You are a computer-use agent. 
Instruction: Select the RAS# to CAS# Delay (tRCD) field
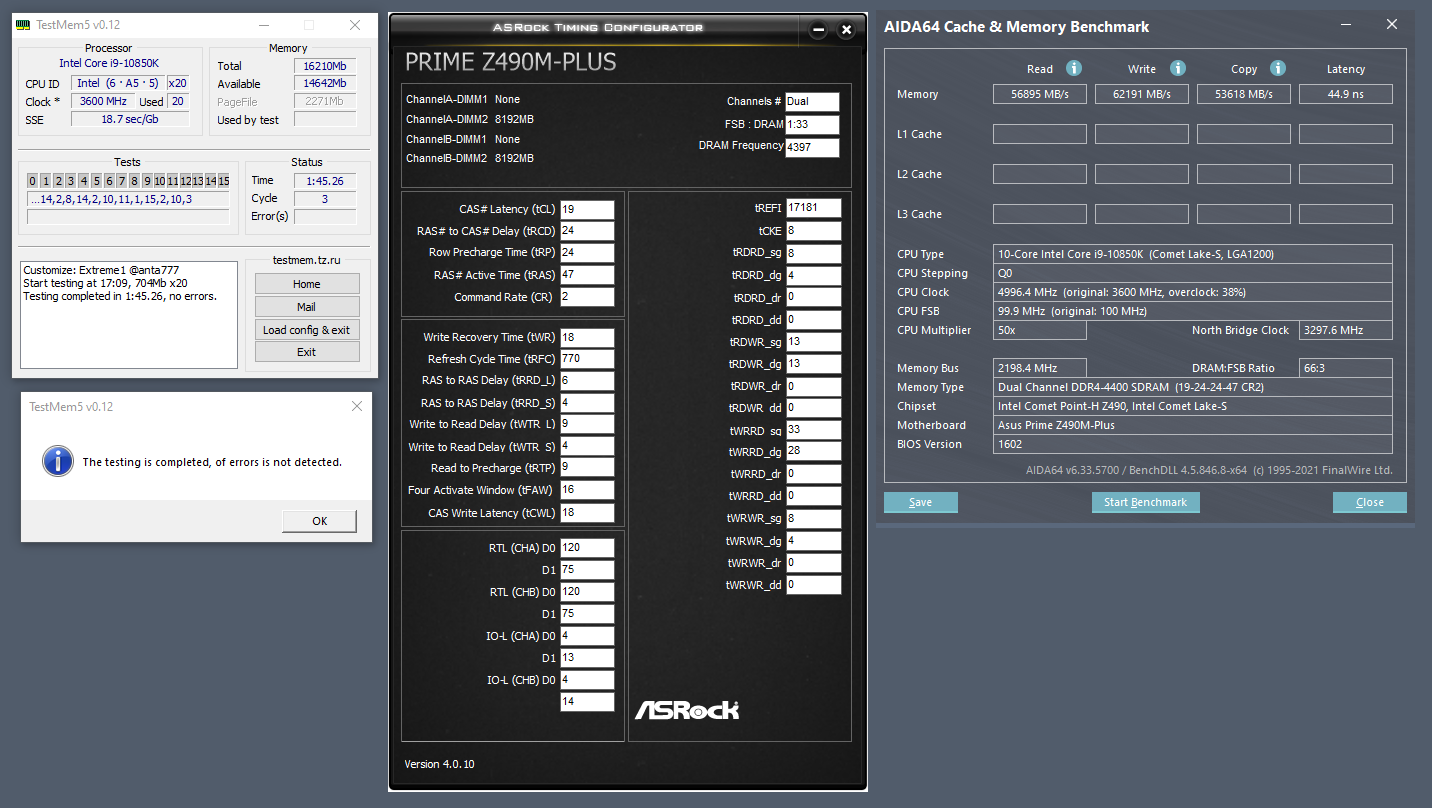tap(587, 231)
